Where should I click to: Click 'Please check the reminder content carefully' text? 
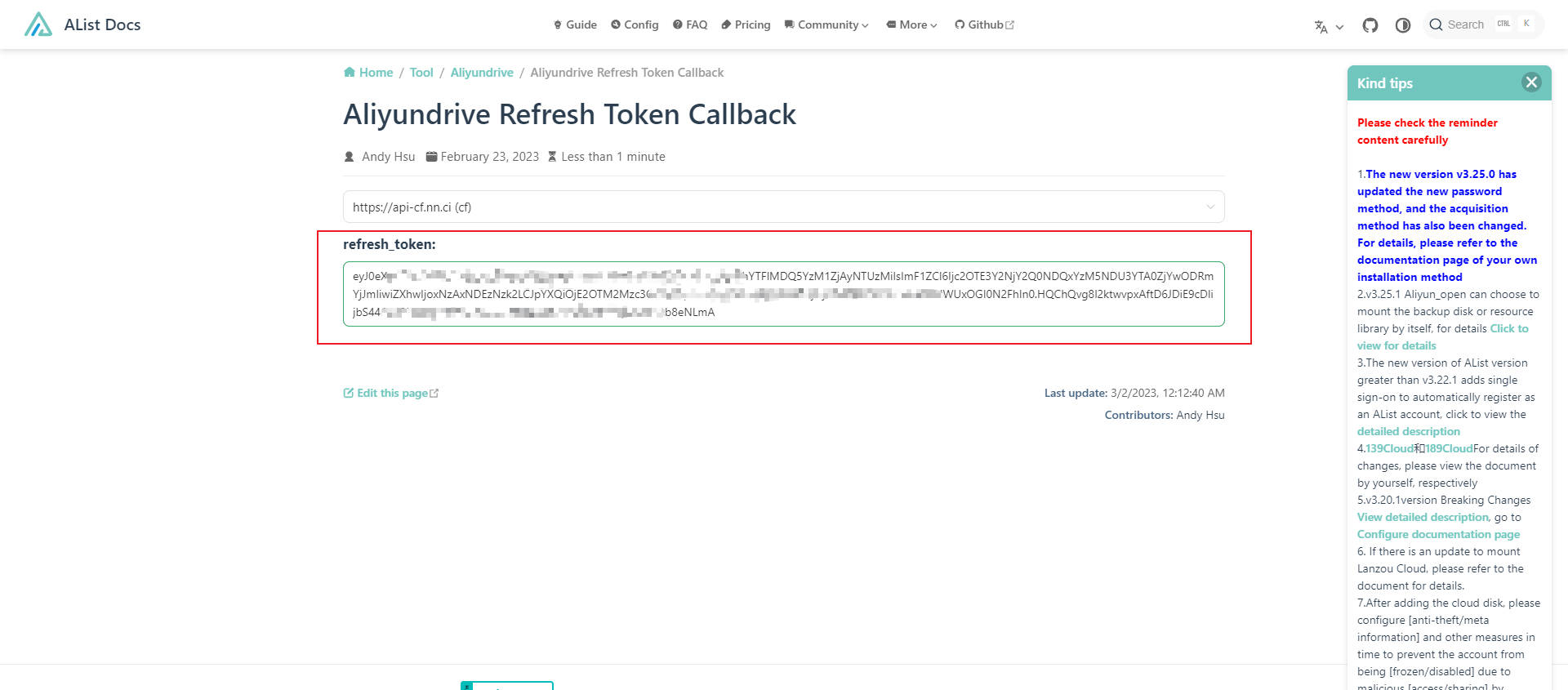(1428, 131)
